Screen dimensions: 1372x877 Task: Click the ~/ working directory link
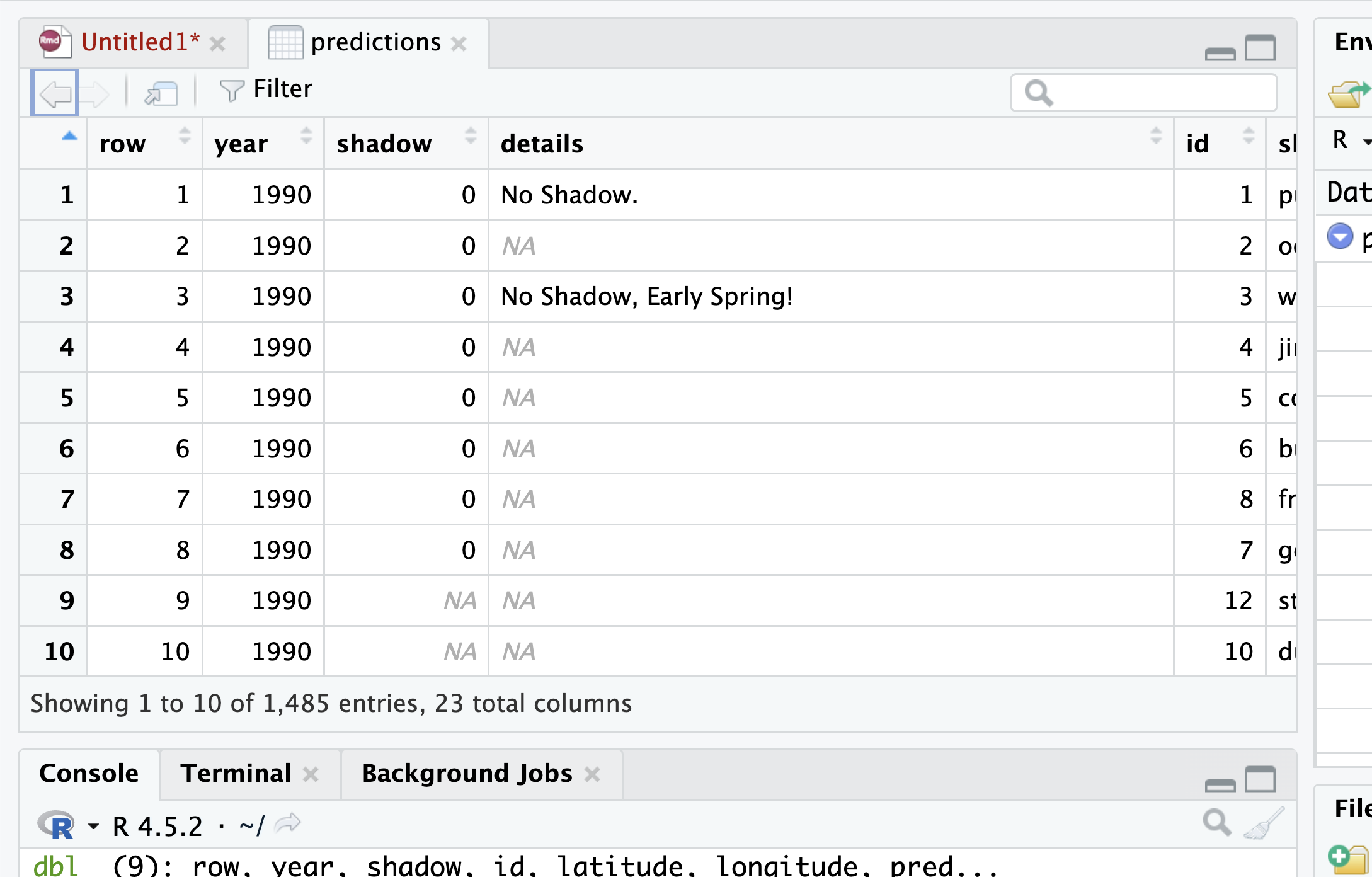pyautogui.click(x=251, y=825)
